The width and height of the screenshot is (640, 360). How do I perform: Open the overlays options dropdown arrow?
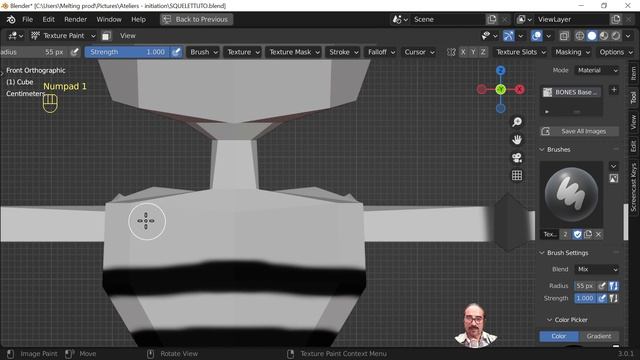[x=549, y=36]
